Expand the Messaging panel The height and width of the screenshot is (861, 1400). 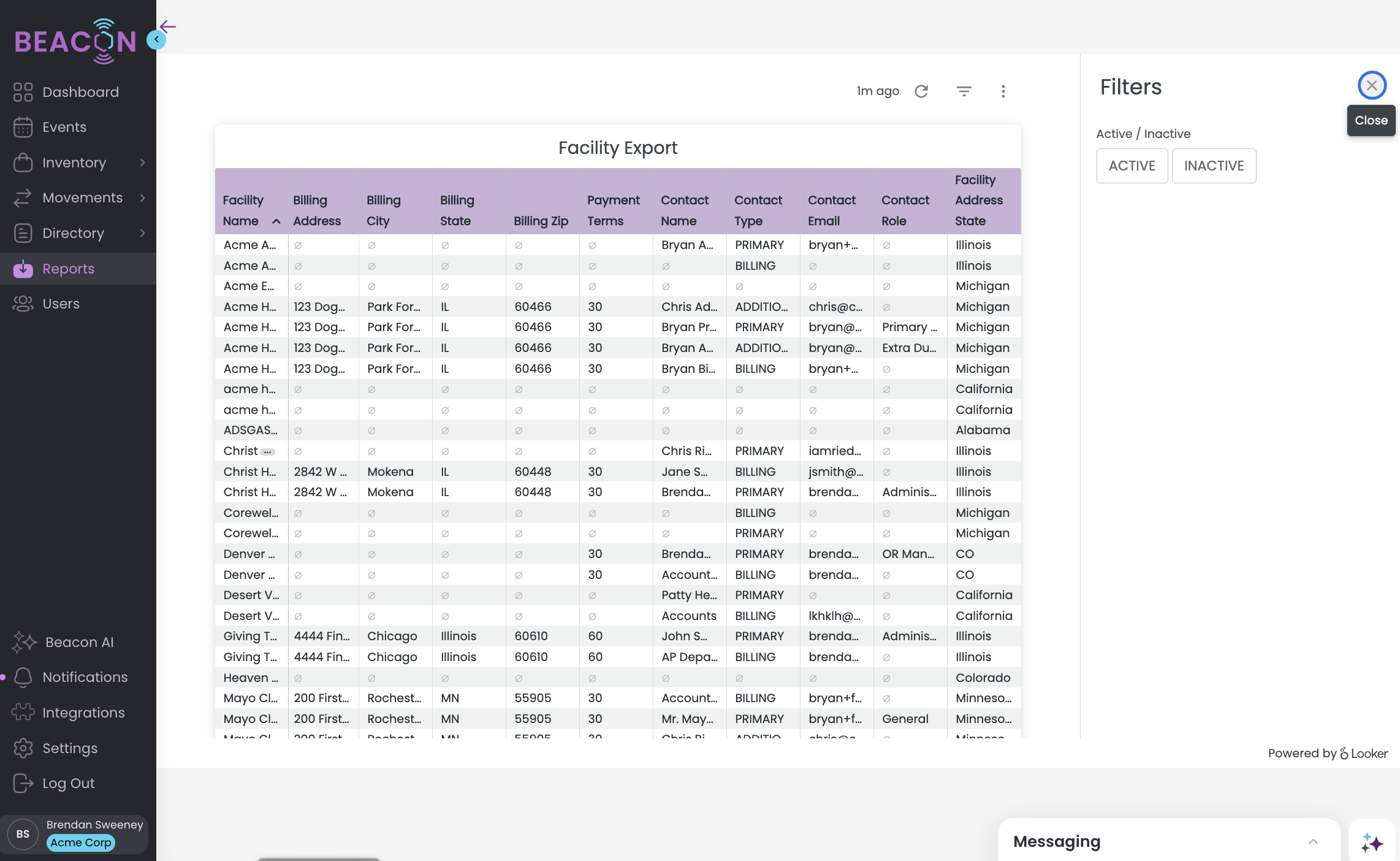click(x=1312, y=841)
